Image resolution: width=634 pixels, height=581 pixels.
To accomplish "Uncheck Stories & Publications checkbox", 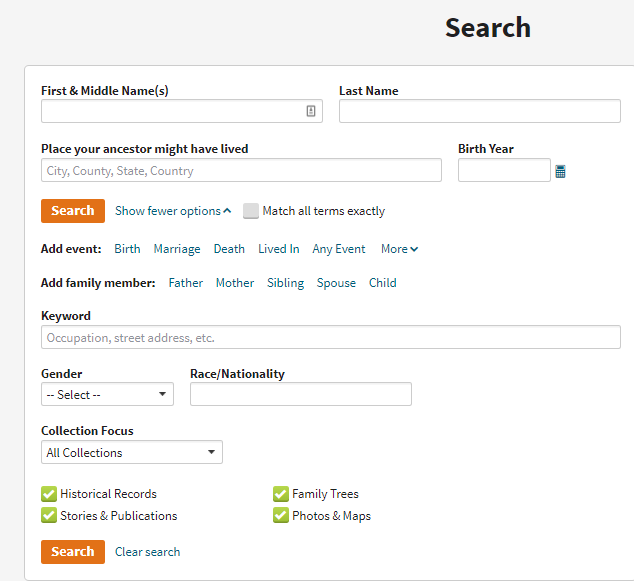I will 49,516.
